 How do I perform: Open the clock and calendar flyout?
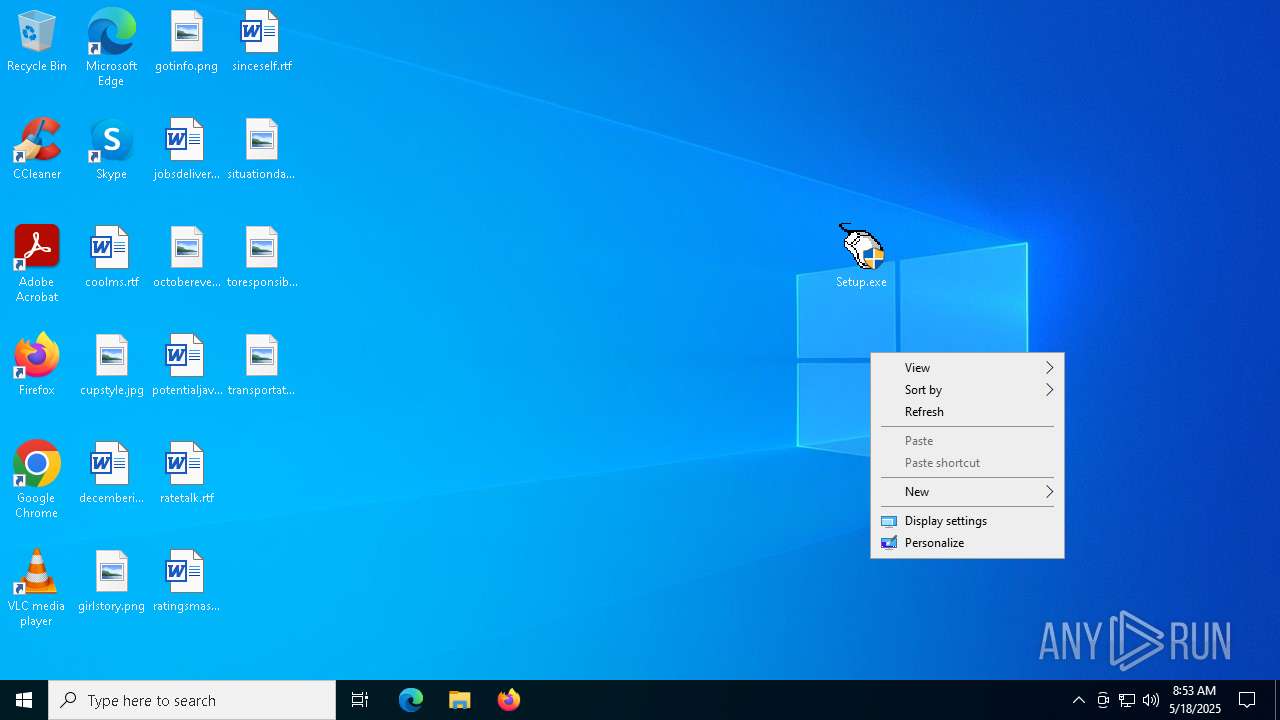click(1194, 700)
